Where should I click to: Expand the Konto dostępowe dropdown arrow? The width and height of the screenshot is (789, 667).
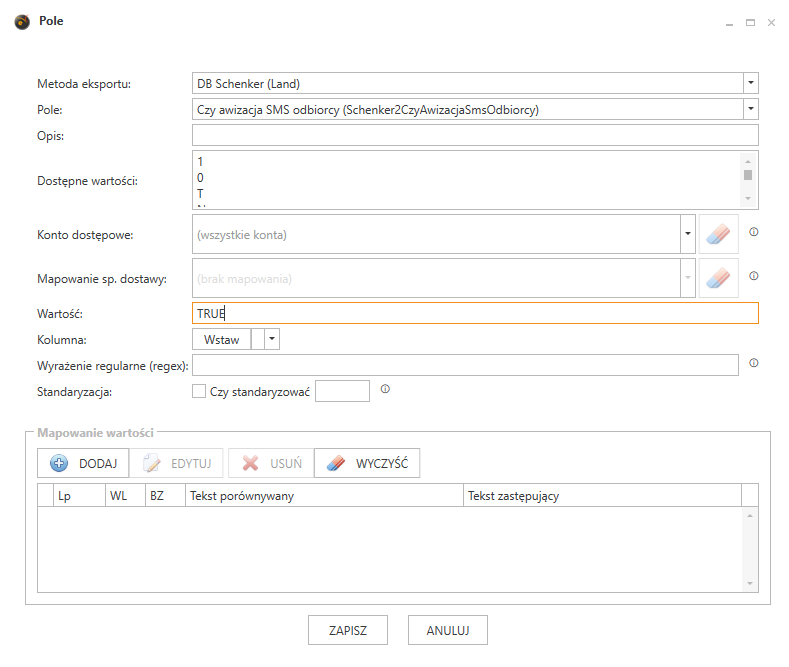tap(688, 234)
